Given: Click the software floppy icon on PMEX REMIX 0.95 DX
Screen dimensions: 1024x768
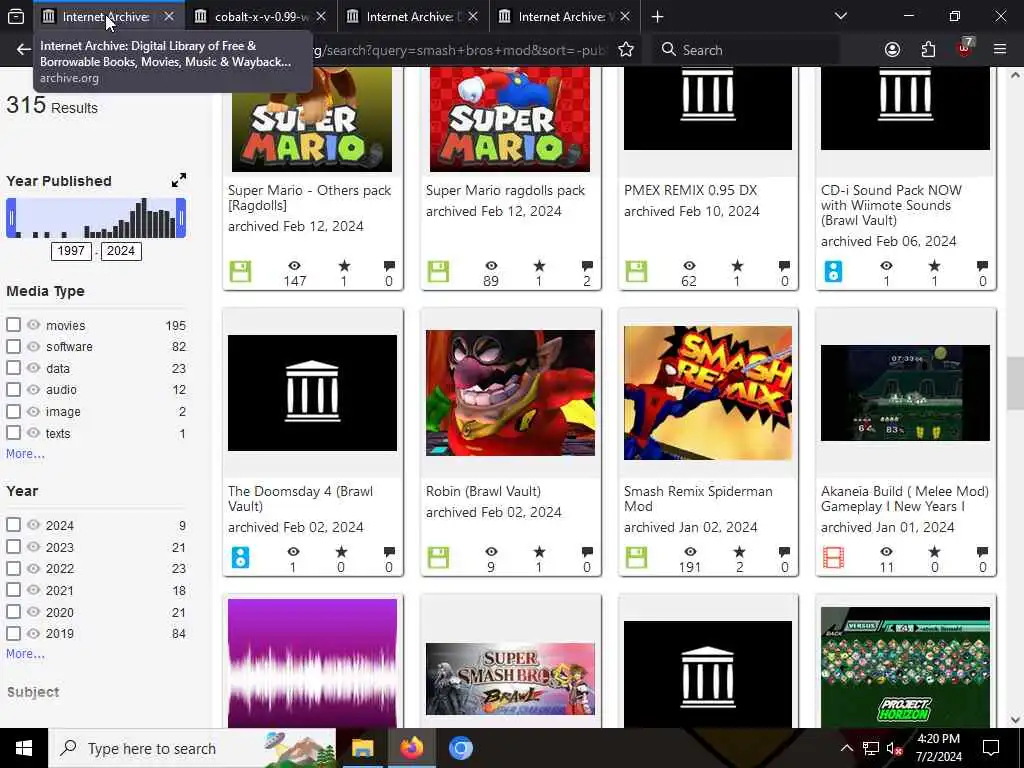Looking at the screenshot, I should pos(636,271).
